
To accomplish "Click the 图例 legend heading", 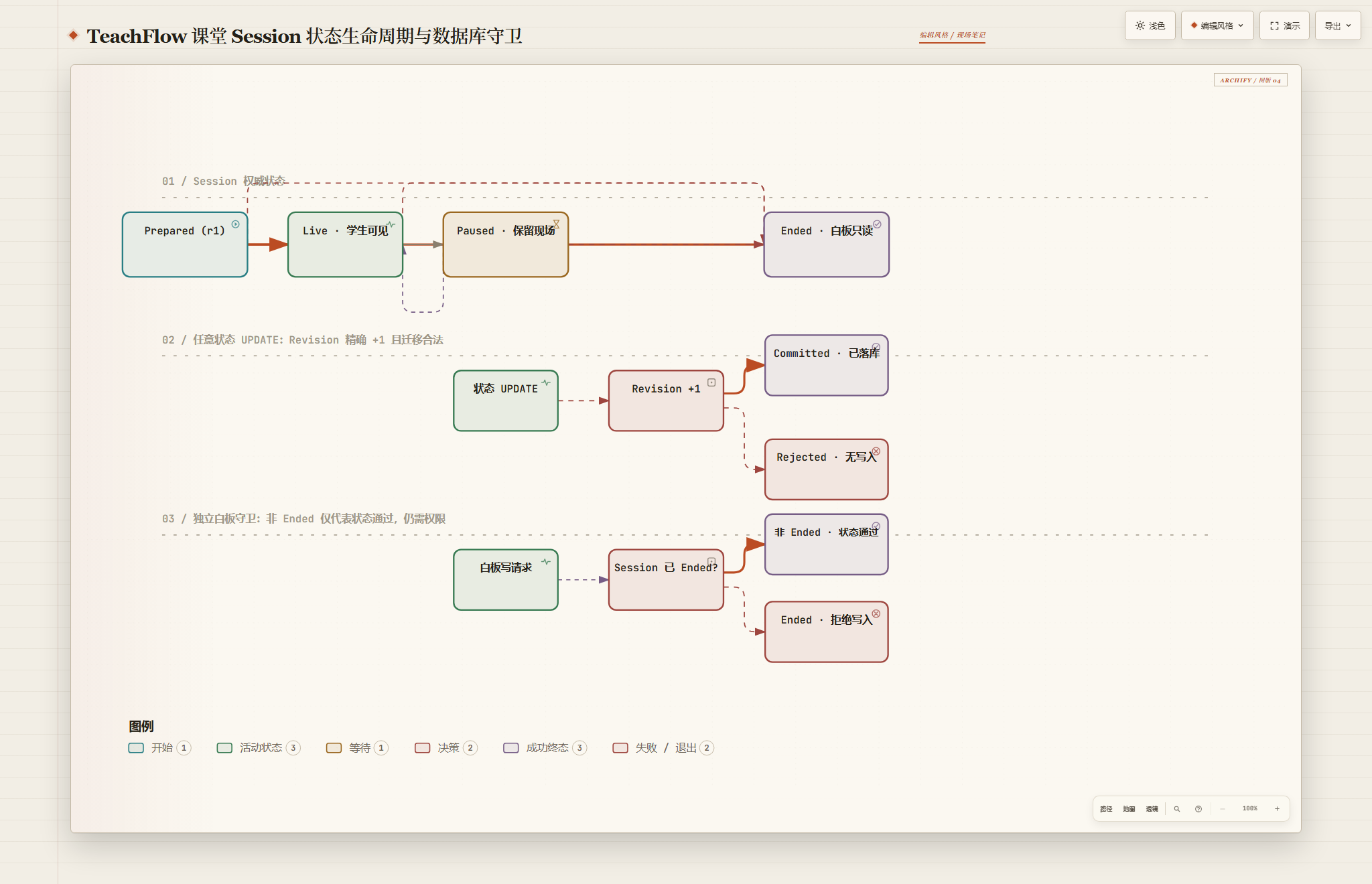I will pos(141,727).
